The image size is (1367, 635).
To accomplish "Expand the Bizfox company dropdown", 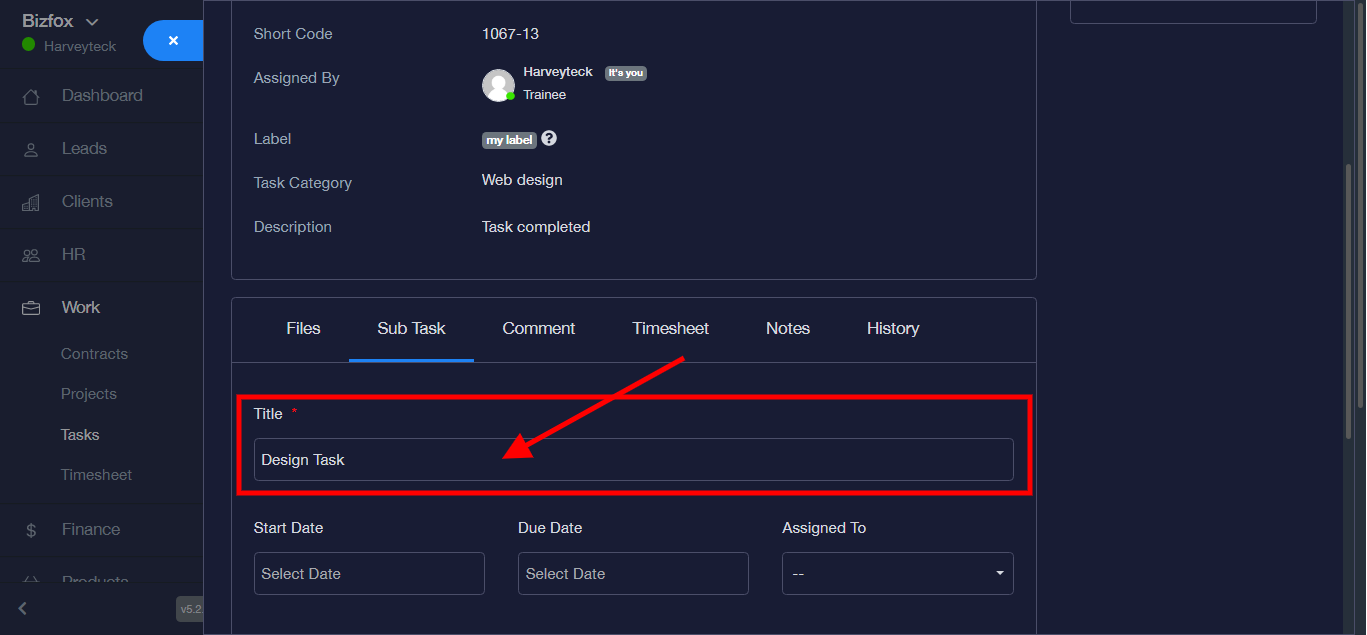I will [92, 22].
